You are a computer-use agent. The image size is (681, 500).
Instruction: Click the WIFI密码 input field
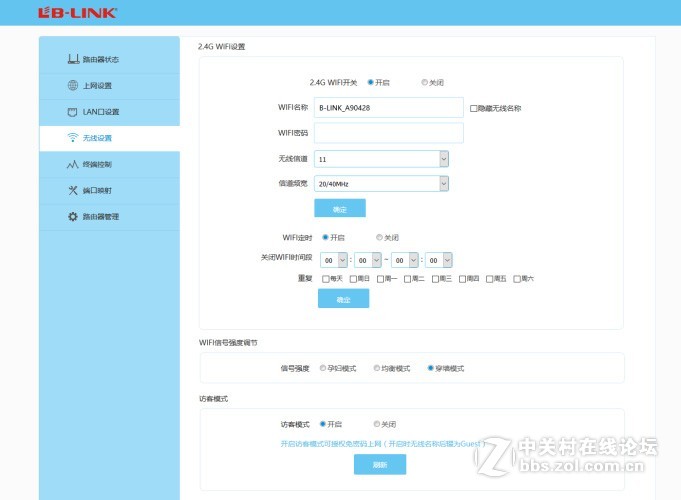point(388,133)
